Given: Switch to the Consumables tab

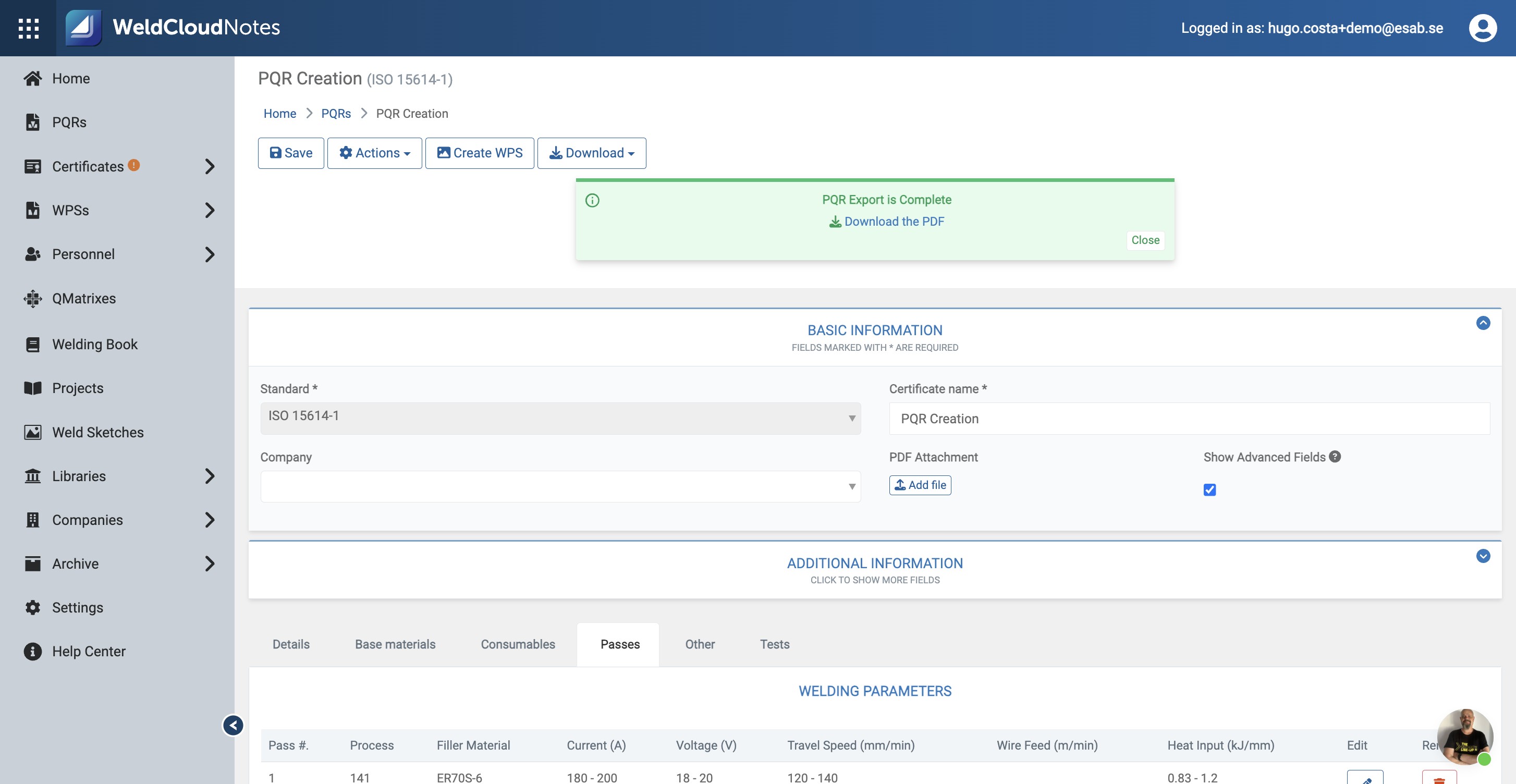Looking at the screenshot, I should tap(518, 644).
